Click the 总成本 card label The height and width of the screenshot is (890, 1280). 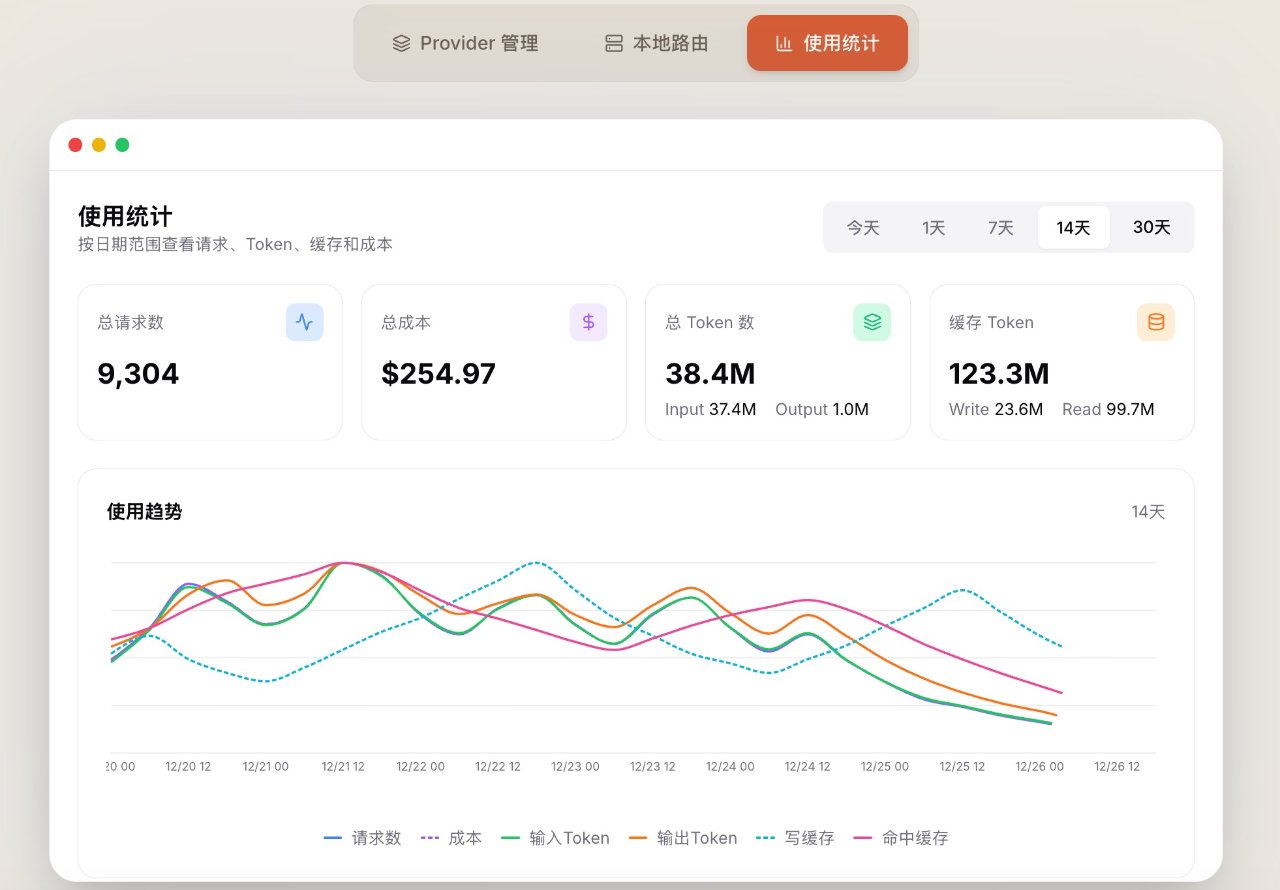pos(406,323)
